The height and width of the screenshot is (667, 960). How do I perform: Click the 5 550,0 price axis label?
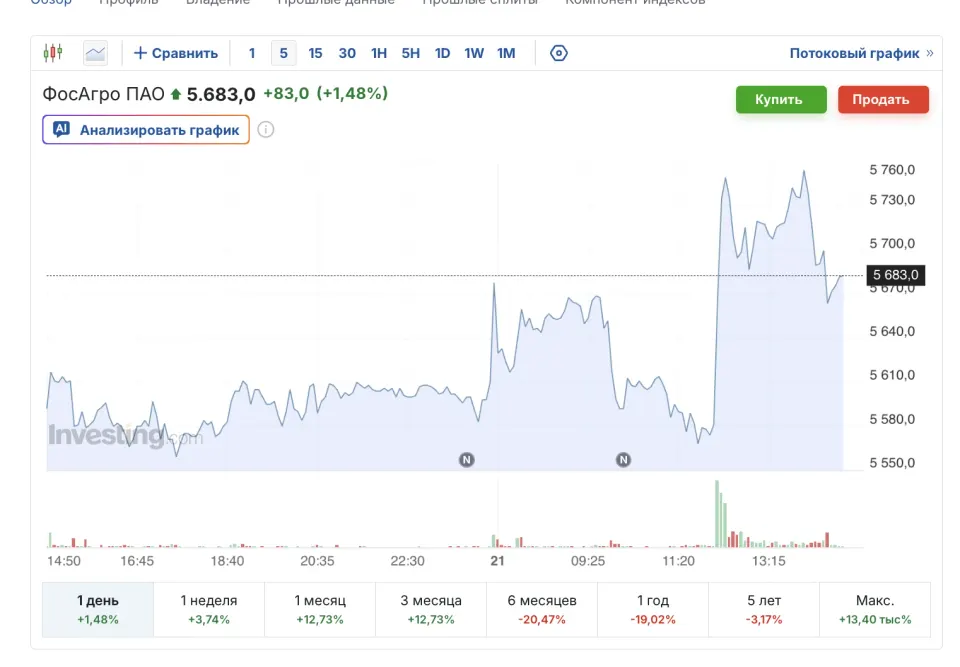892,463
